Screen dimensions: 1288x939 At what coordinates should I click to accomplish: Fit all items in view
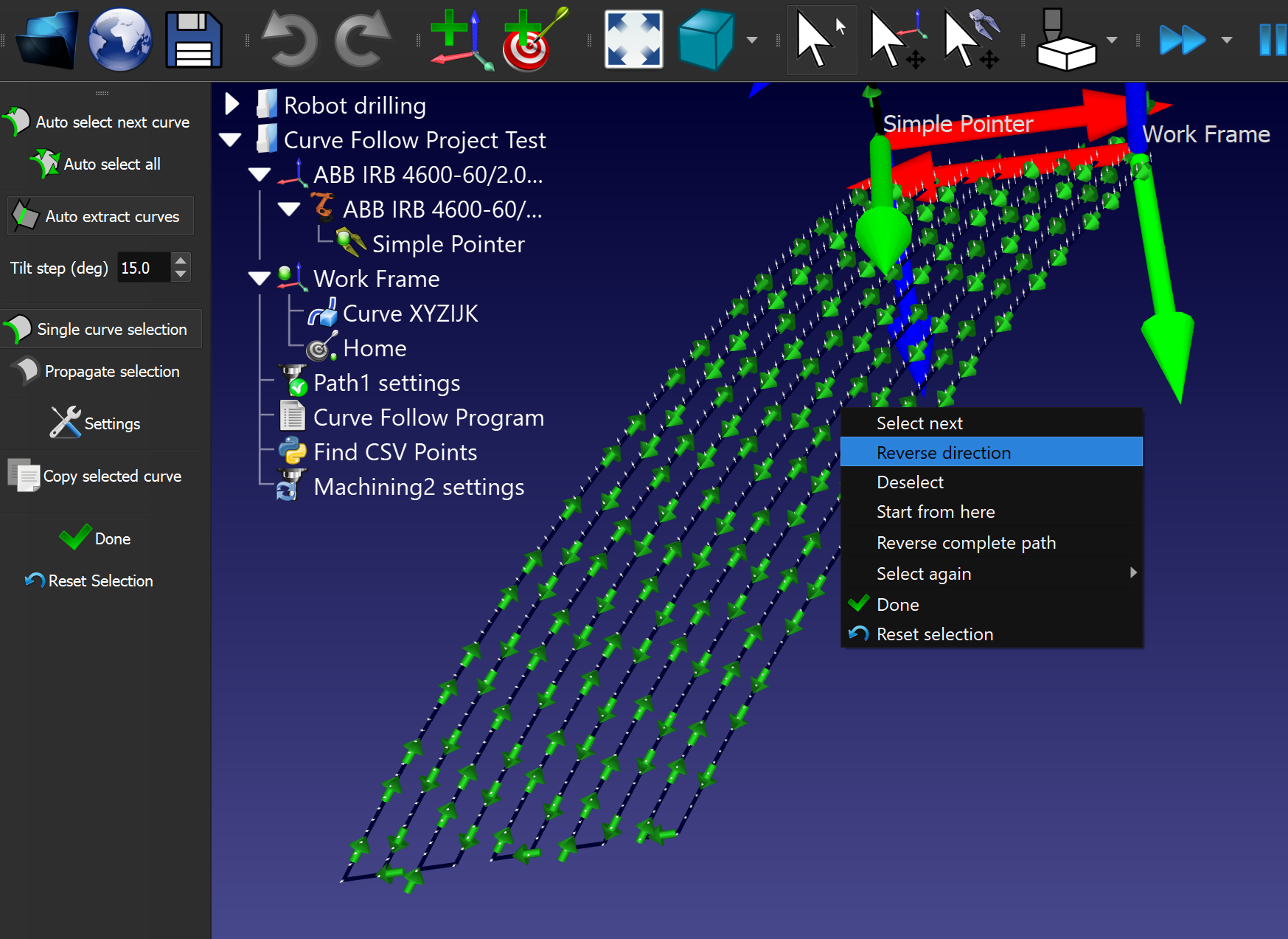633,40
